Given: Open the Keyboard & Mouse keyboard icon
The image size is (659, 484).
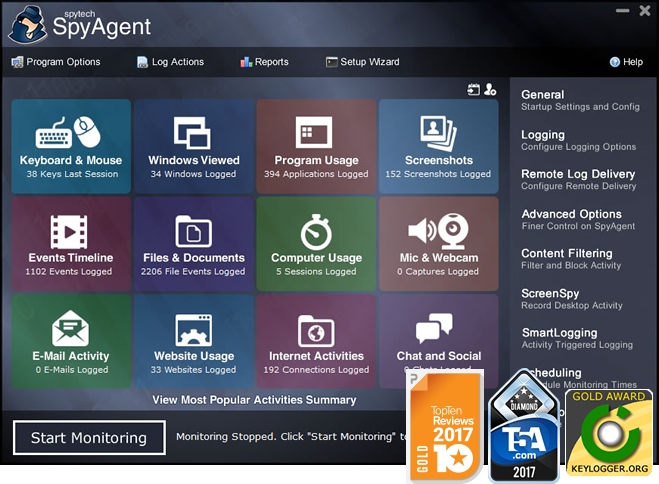Looking at the screenshot, I should (53, 134).
